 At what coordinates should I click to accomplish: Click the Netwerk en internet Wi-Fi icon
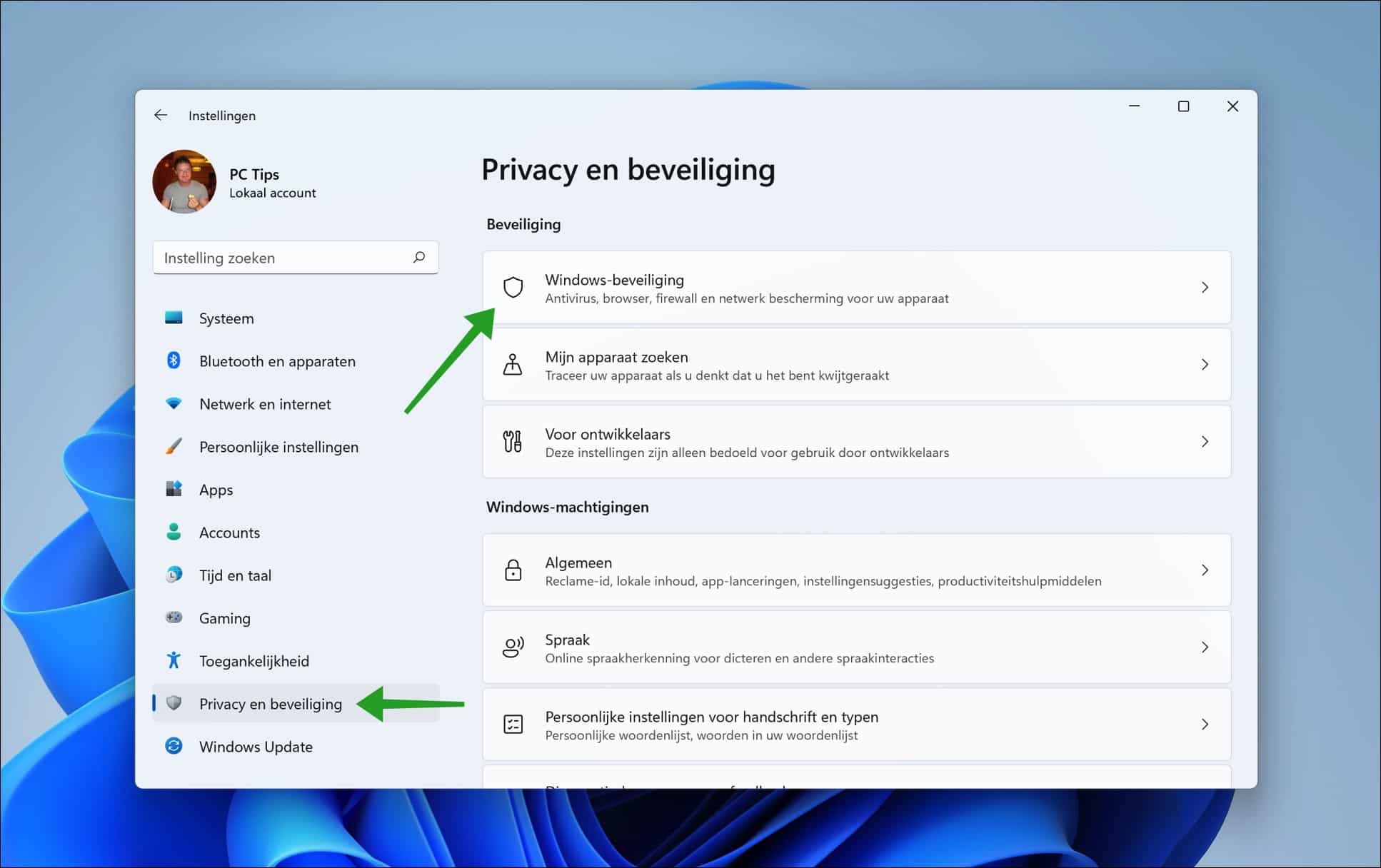tap(174, 404)
